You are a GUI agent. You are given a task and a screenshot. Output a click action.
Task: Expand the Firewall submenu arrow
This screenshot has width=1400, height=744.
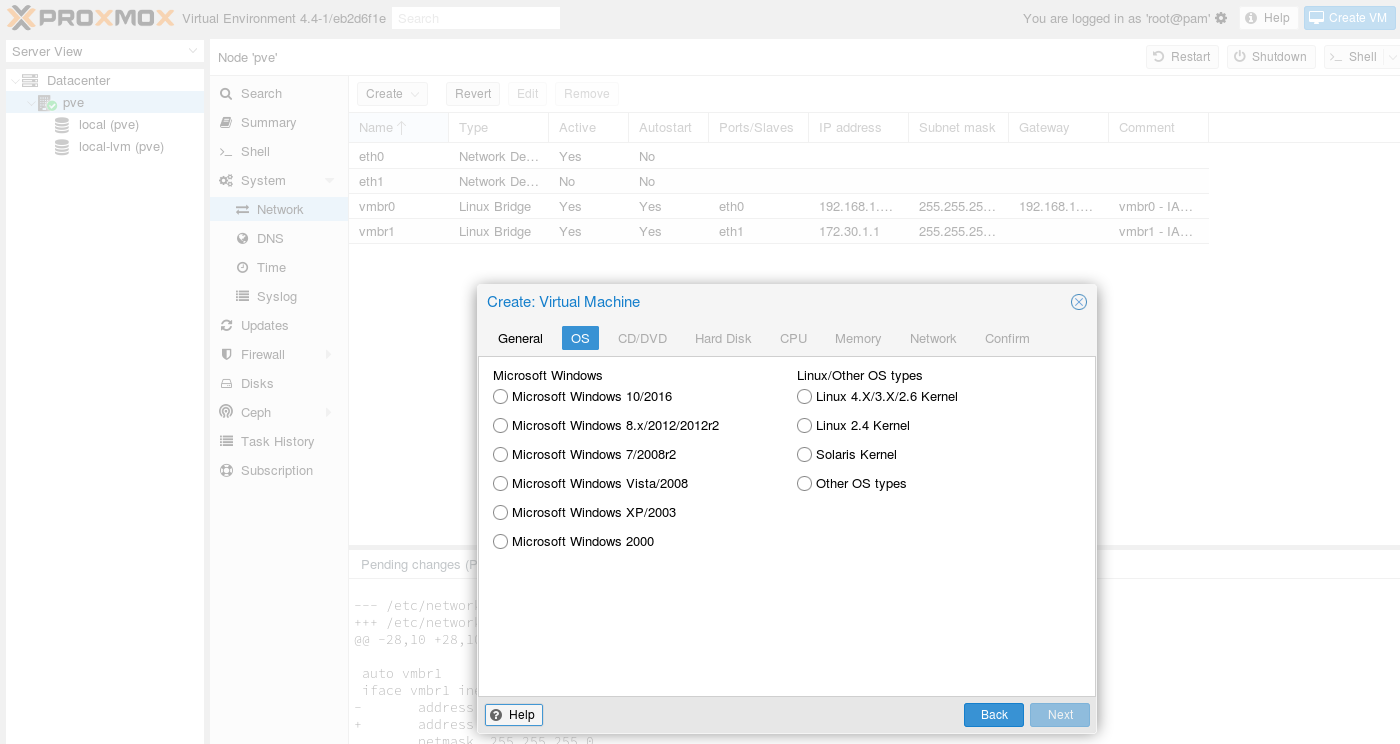329,355
